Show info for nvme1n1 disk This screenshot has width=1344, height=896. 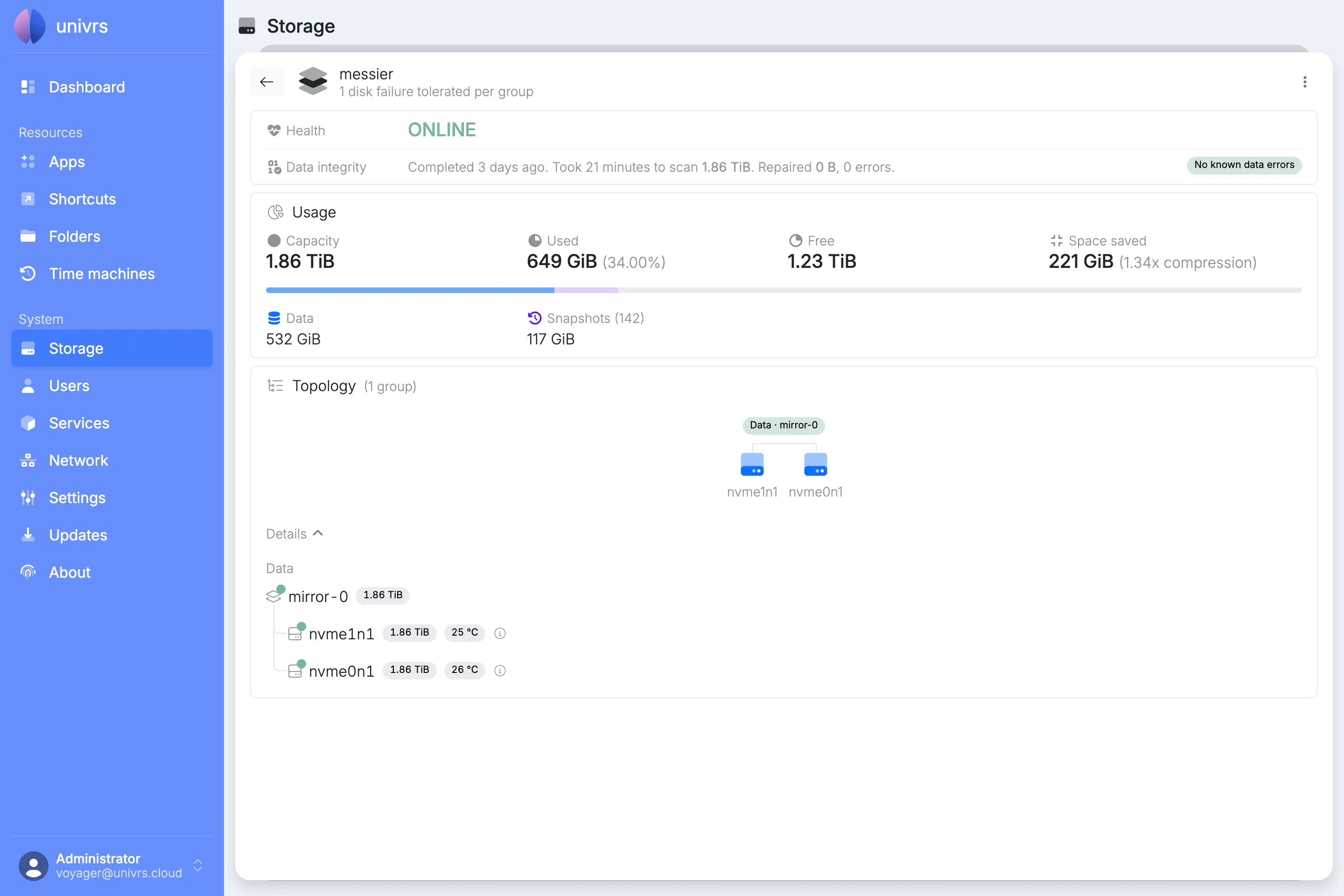pos(500,633)
